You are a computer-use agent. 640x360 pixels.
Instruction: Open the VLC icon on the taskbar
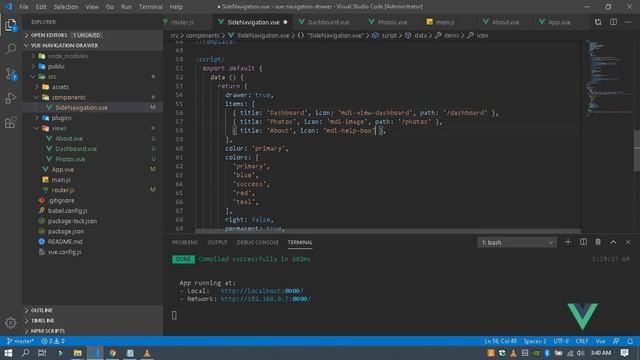click(147, 353)
